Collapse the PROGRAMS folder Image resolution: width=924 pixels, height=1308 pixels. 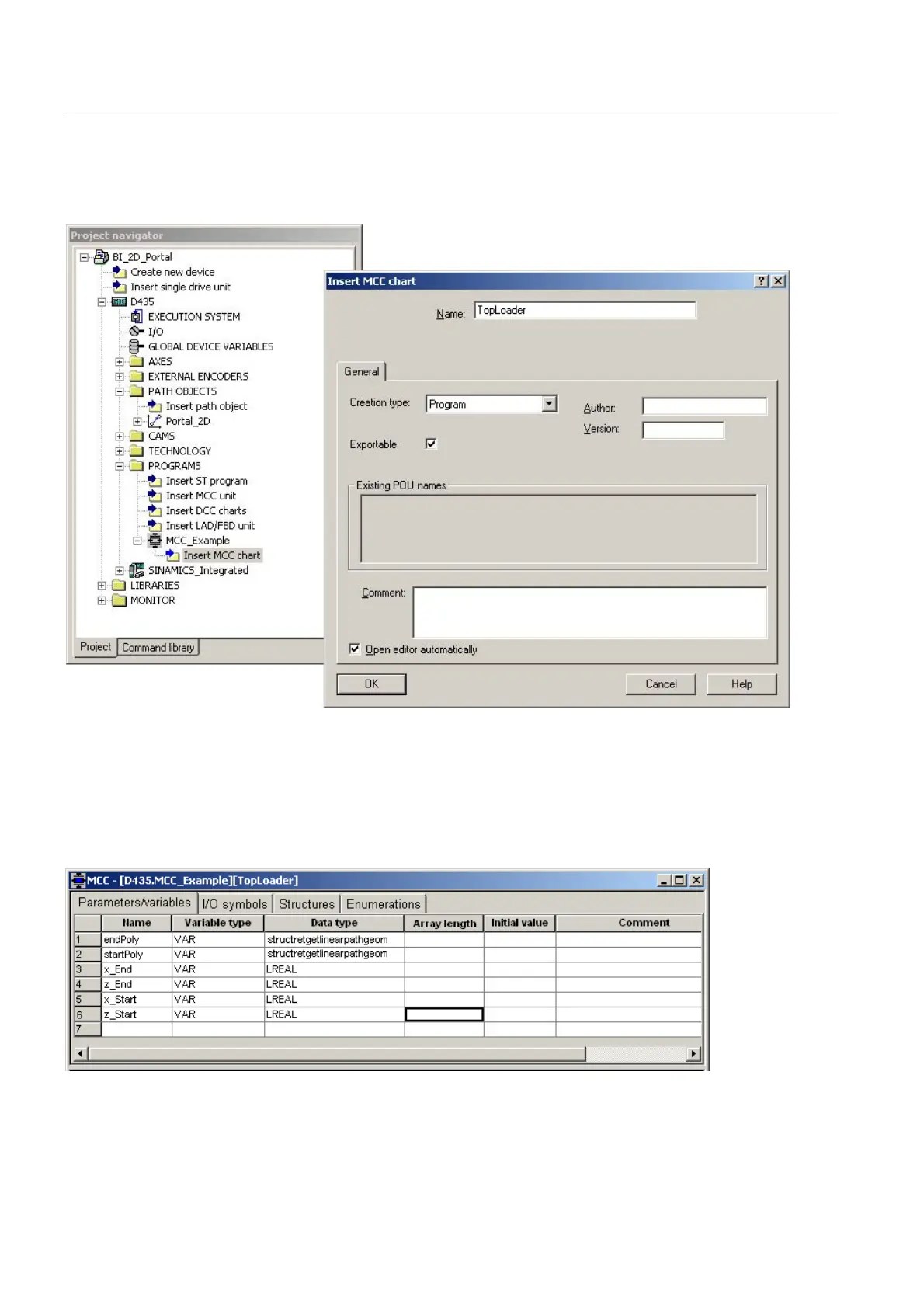120,466
